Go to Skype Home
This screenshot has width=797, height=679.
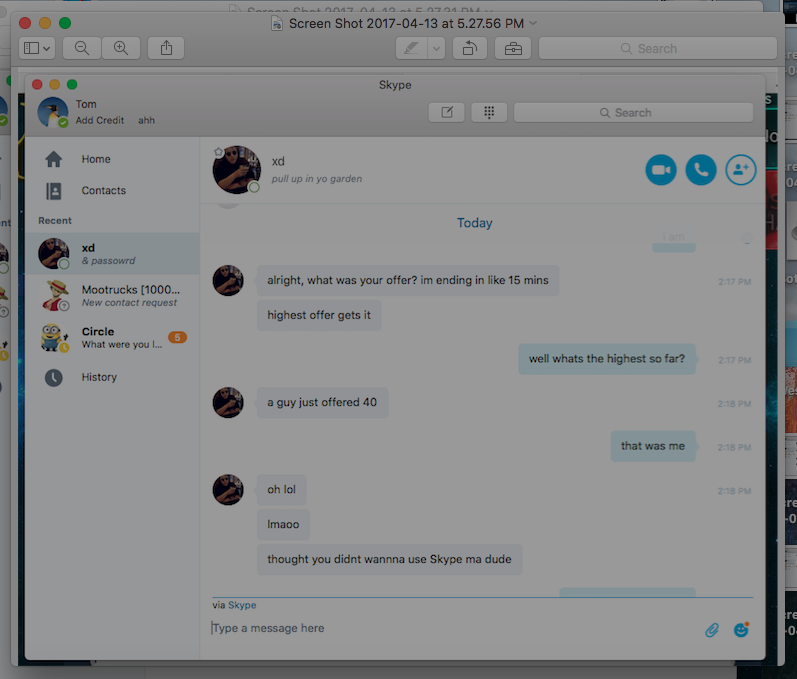point(96,159)
